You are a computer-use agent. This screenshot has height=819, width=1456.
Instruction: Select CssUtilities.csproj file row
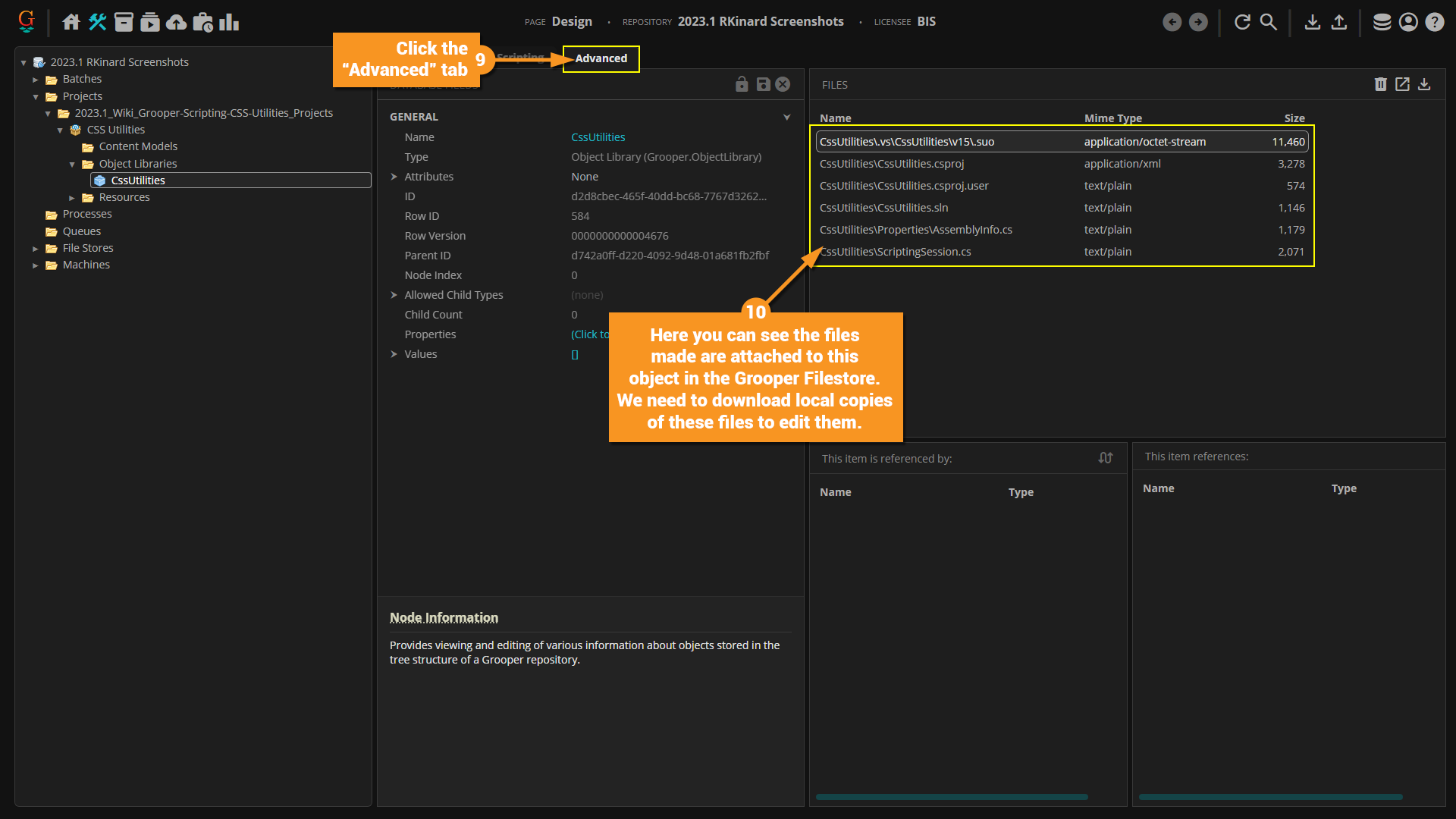tap(892, 164)
